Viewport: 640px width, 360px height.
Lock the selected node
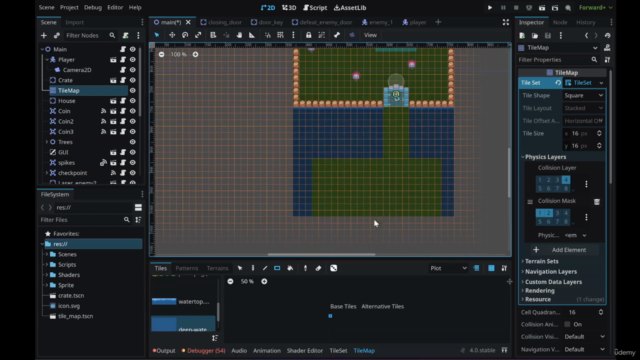tap(309, 35)
